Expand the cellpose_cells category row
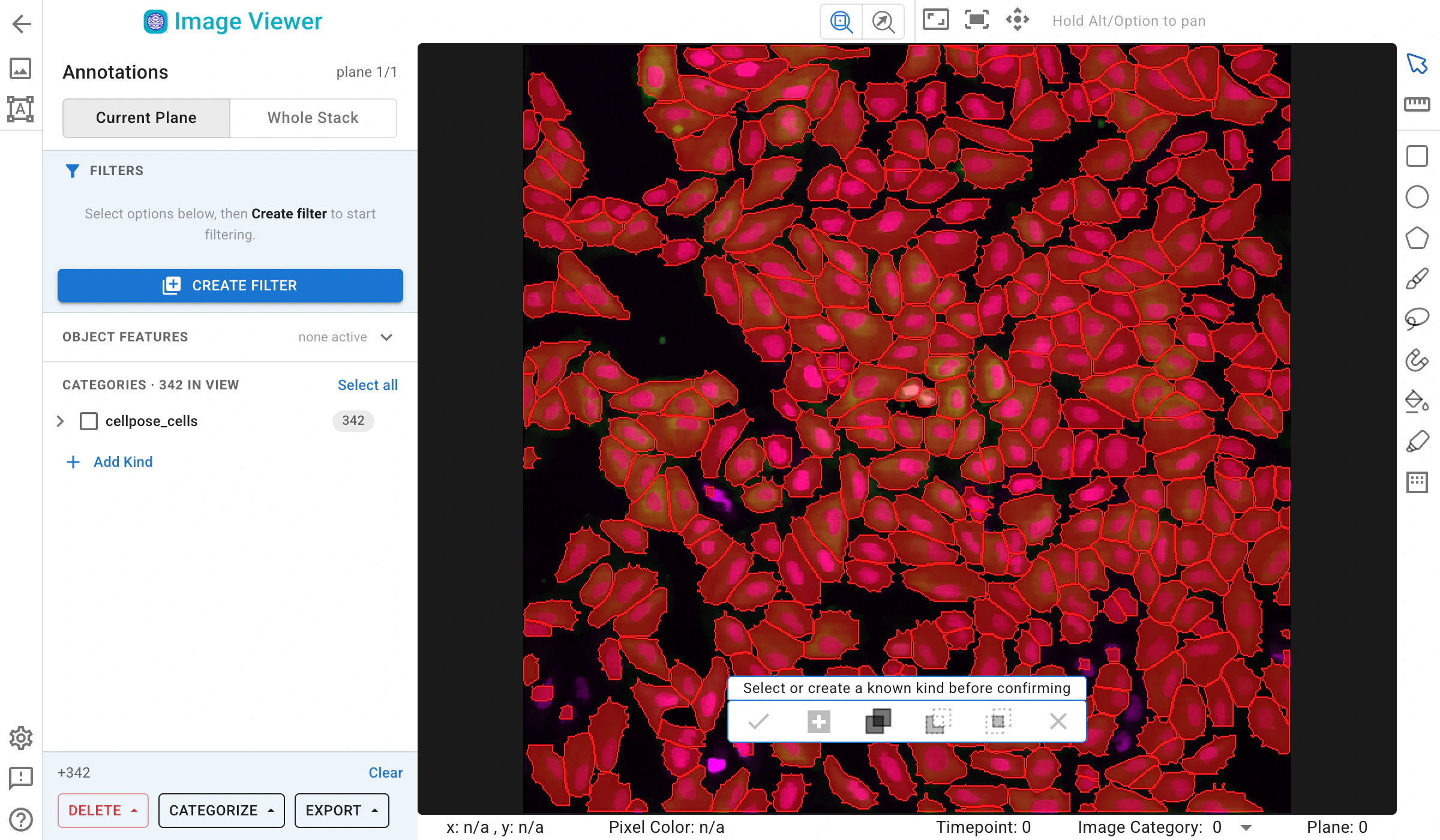Image resolution: width=1440 pixels, height=840 pixels. (60, 421)
